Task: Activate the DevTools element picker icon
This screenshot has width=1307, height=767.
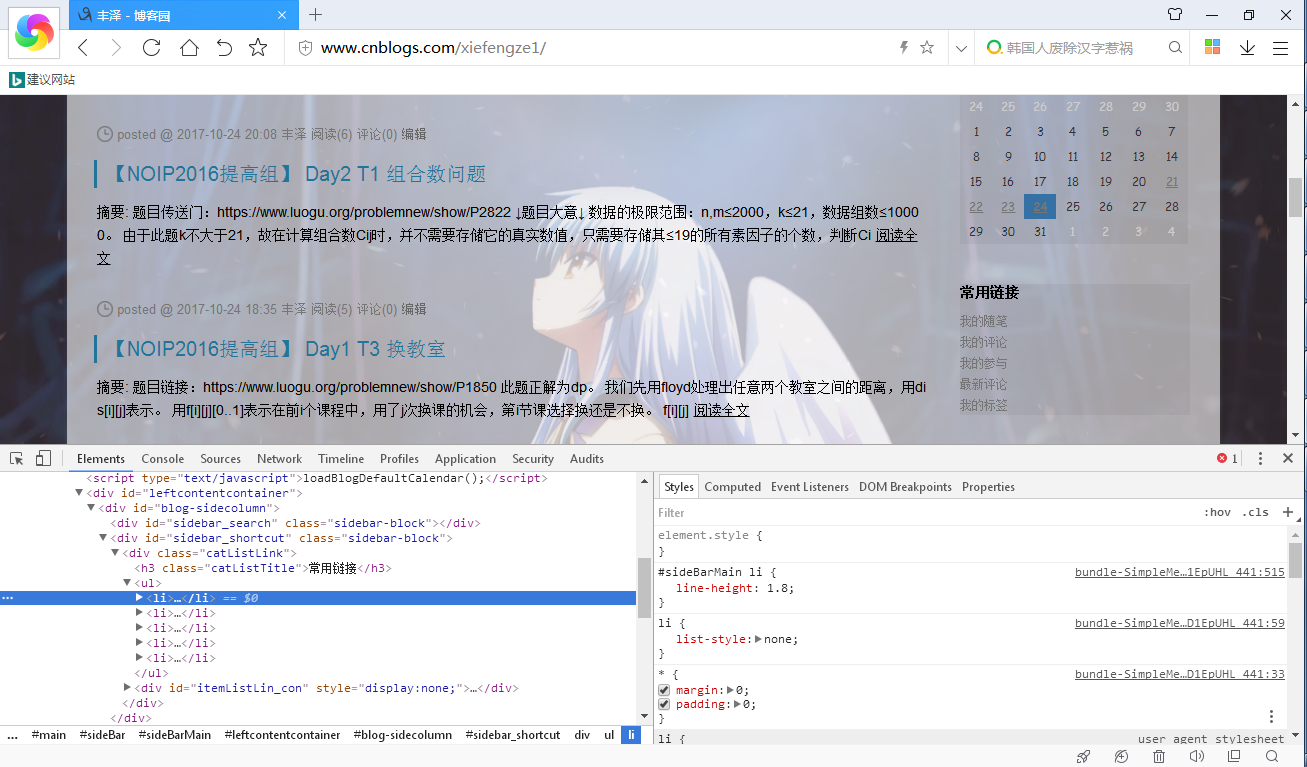Action: [x=17, y=458]
